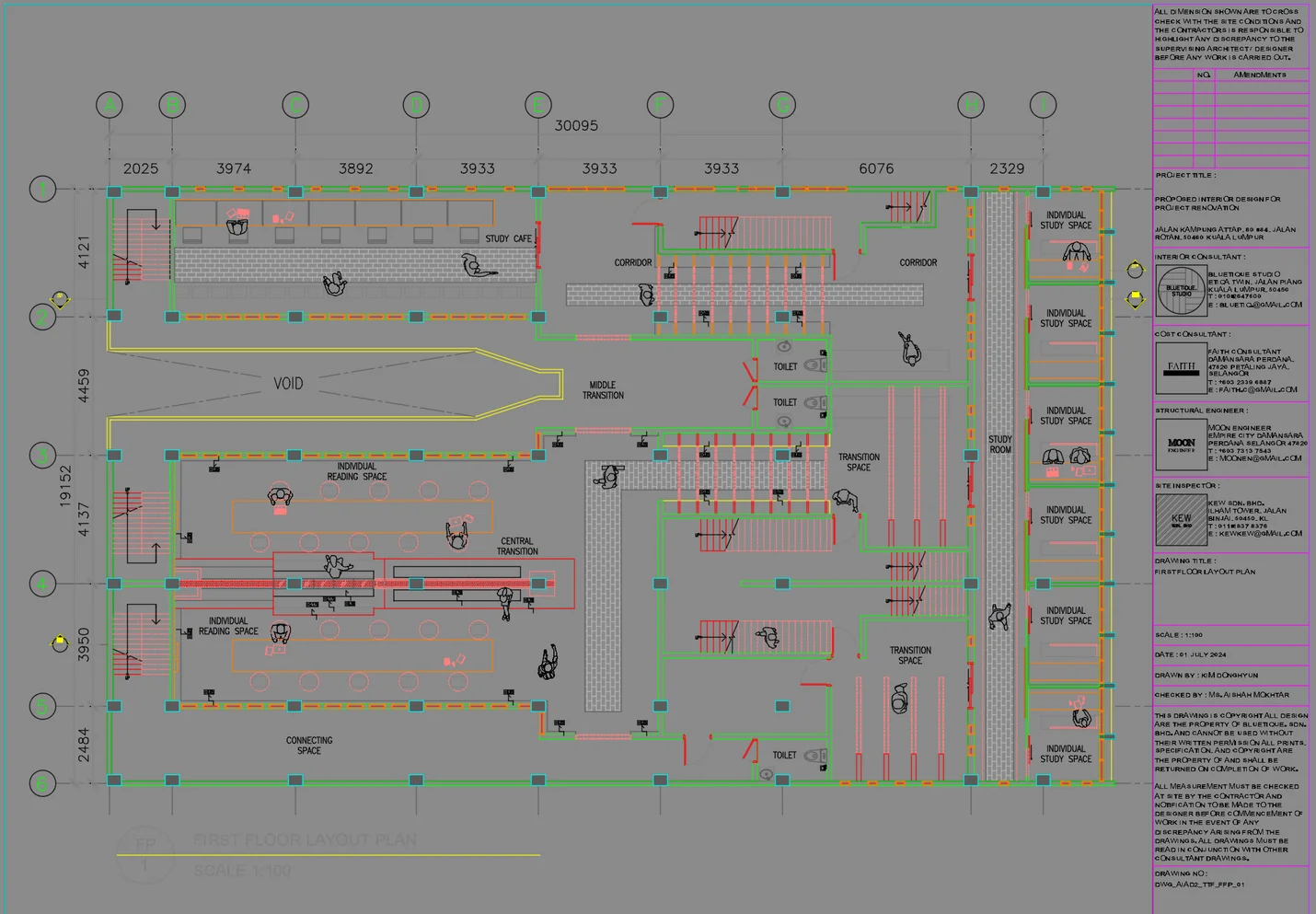Click the STRUCTURAL ENGINEER heading

click(1202, 411)
